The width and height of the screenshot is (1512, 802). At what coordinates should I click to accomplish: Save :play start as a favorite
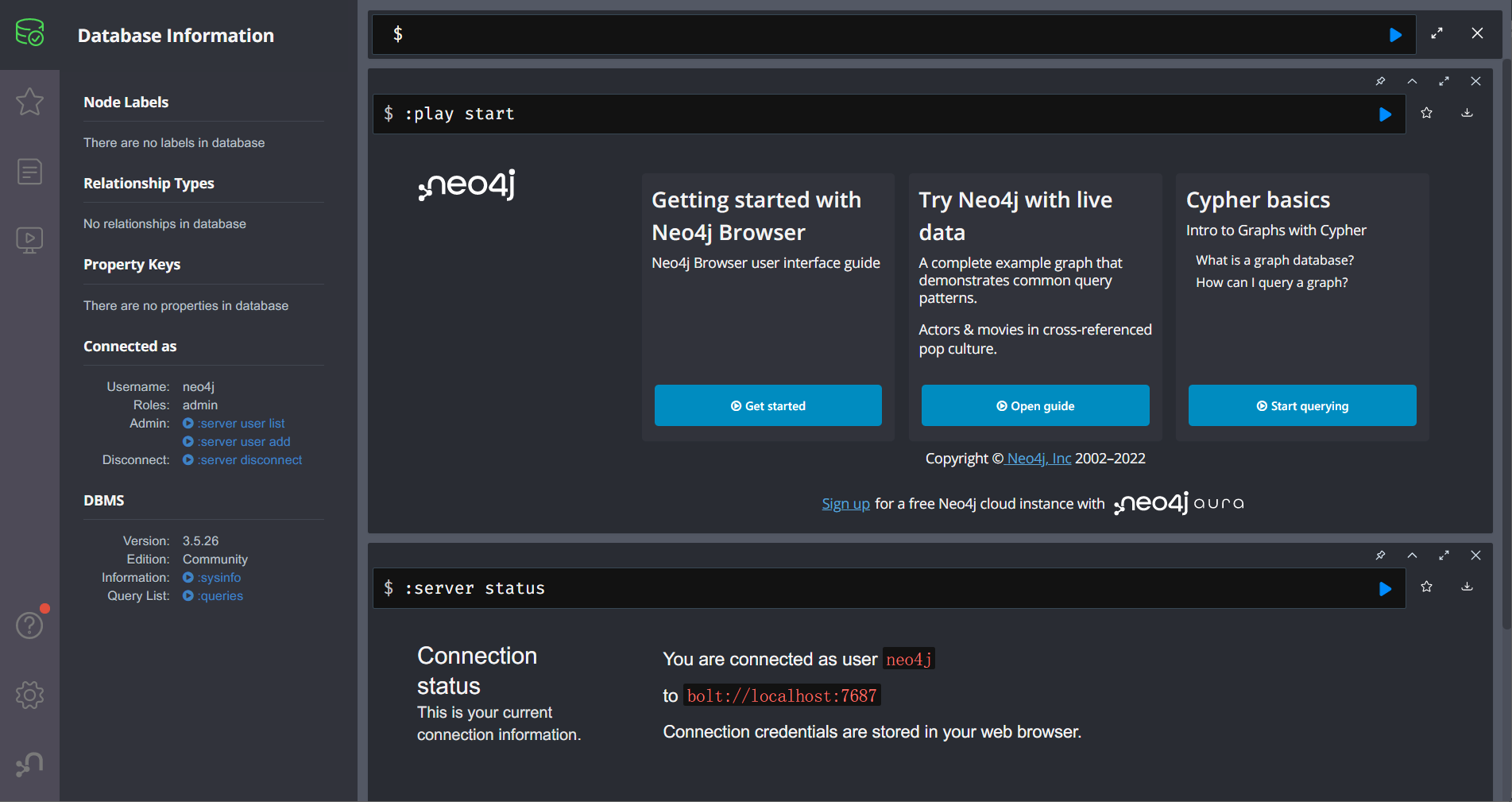click(1426, 113)
